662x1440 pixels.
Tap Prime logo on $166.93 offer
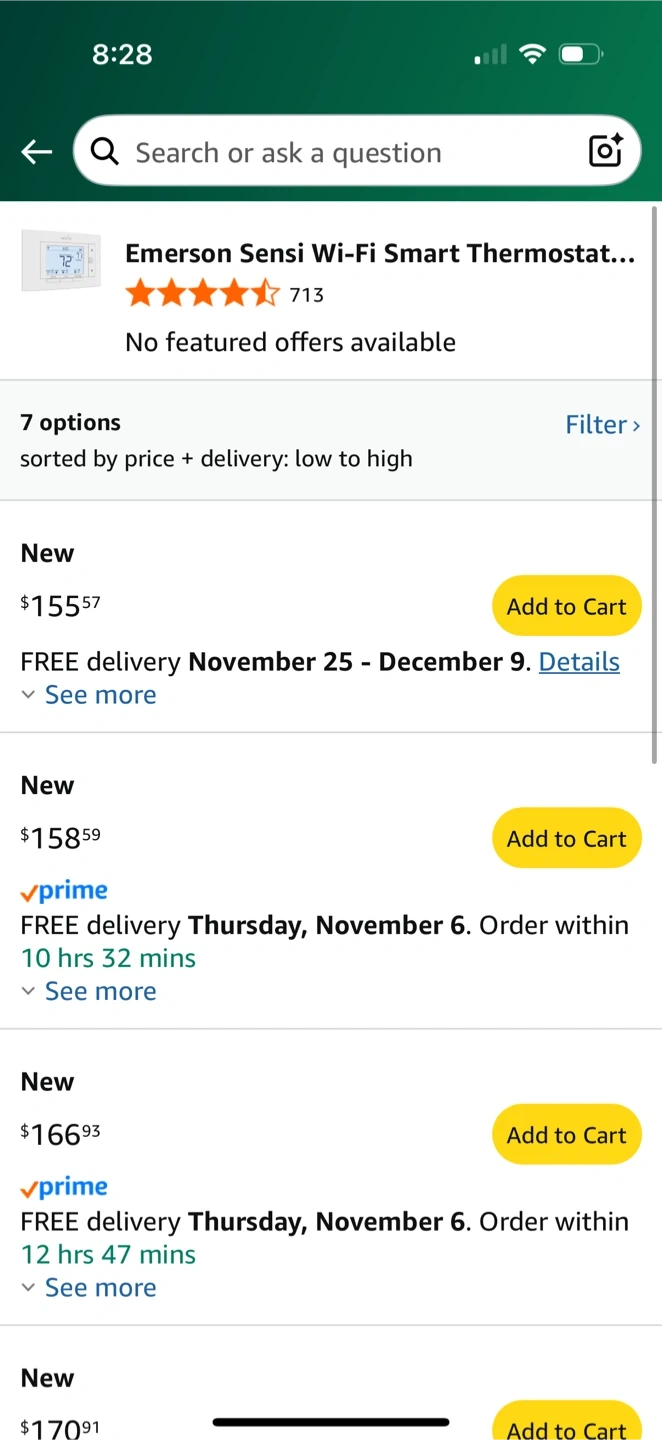pos(64,1187)
